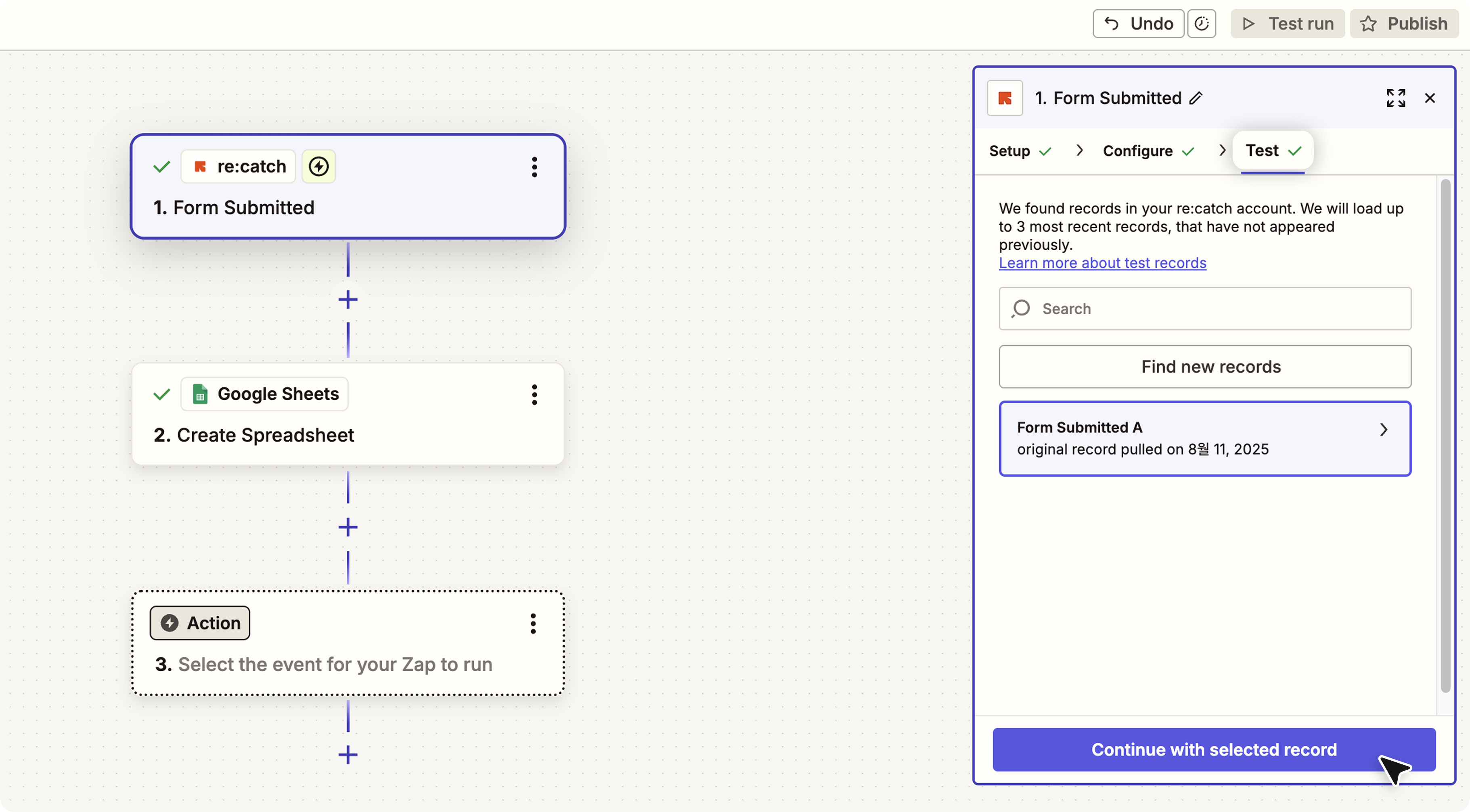The height and width of the screenshot is (812, 1470).
Task: Open three-dot menu on the Action step
Action: [x=533, y=624]
